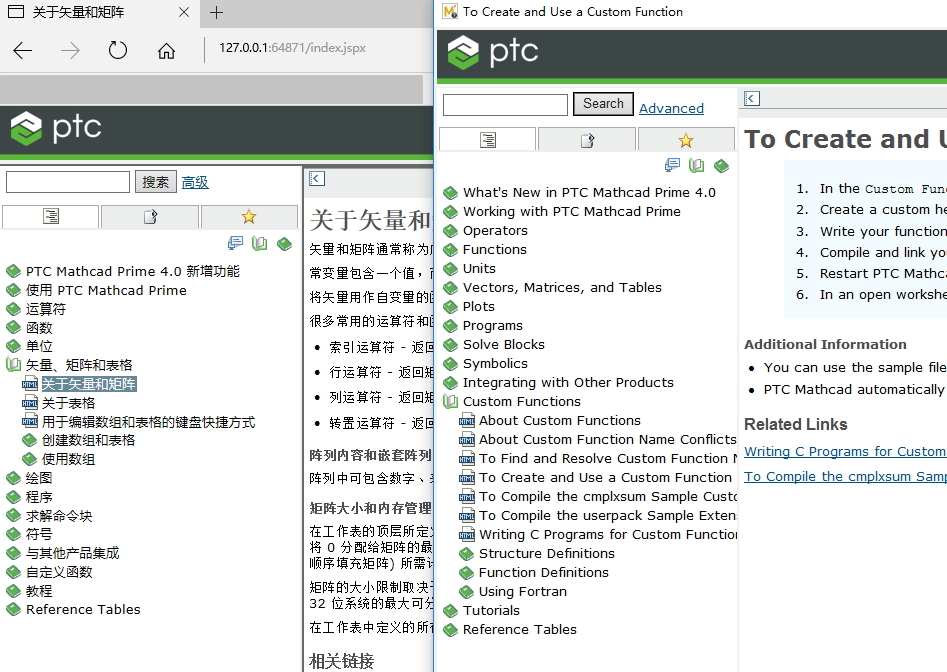Click the PTC logo in the Chinese help window
The image size is (947, 672).
click(56, 128)
